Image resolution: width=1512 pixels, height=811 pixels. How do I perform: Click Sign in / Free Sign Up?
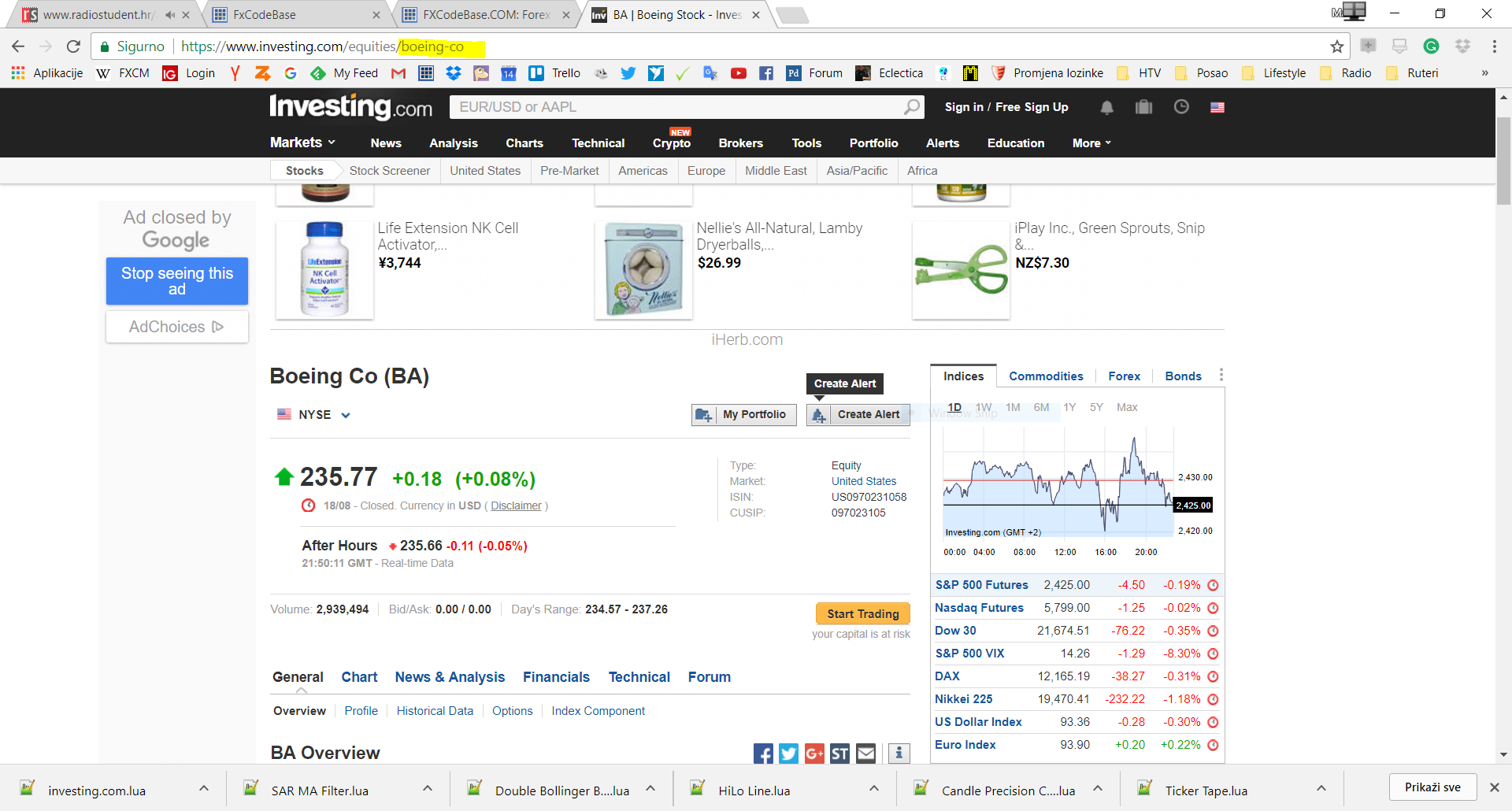pos(1006,107)
